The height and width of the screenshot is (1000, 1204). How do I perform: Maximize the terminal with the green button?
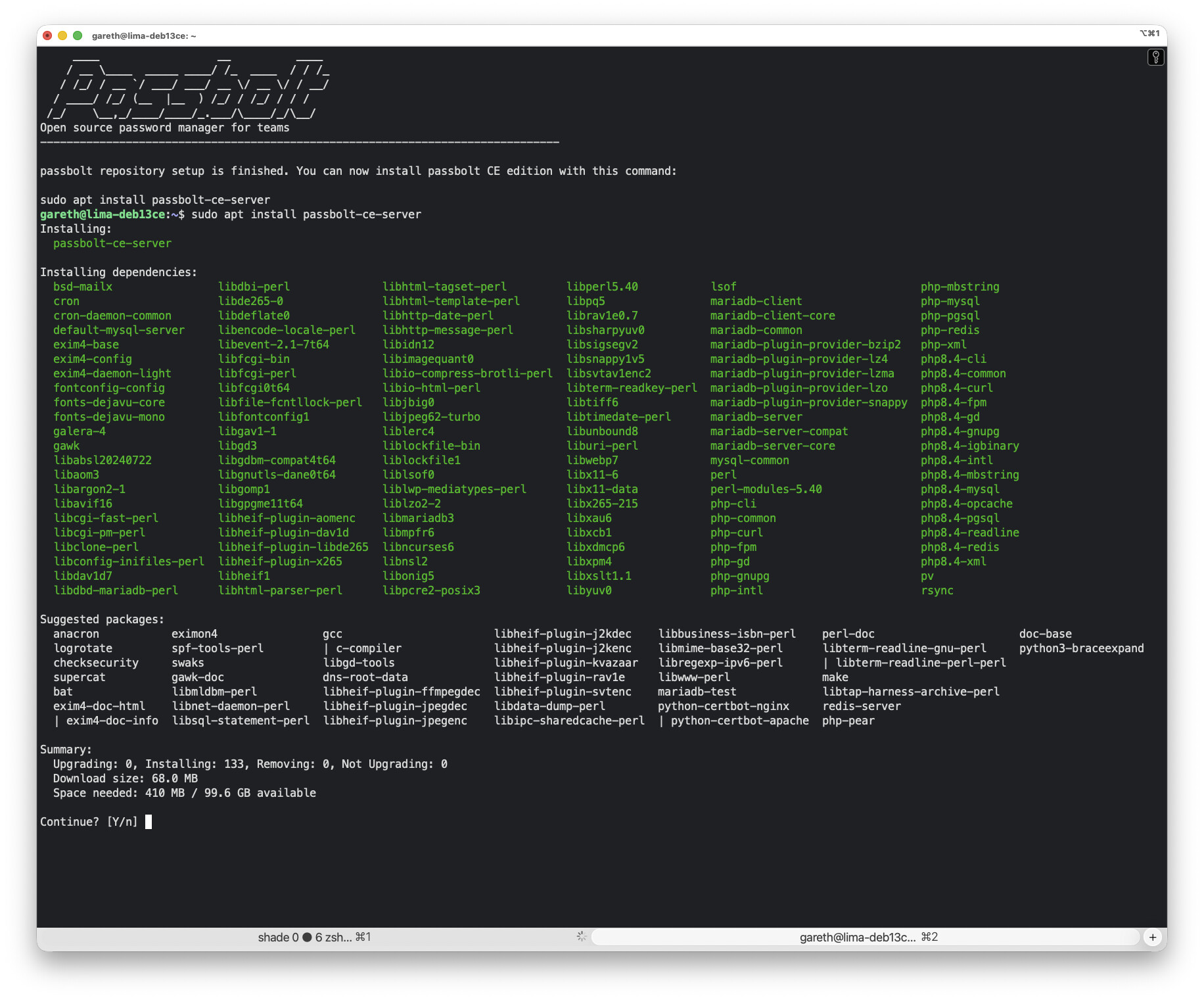click(x=78, y=36)
